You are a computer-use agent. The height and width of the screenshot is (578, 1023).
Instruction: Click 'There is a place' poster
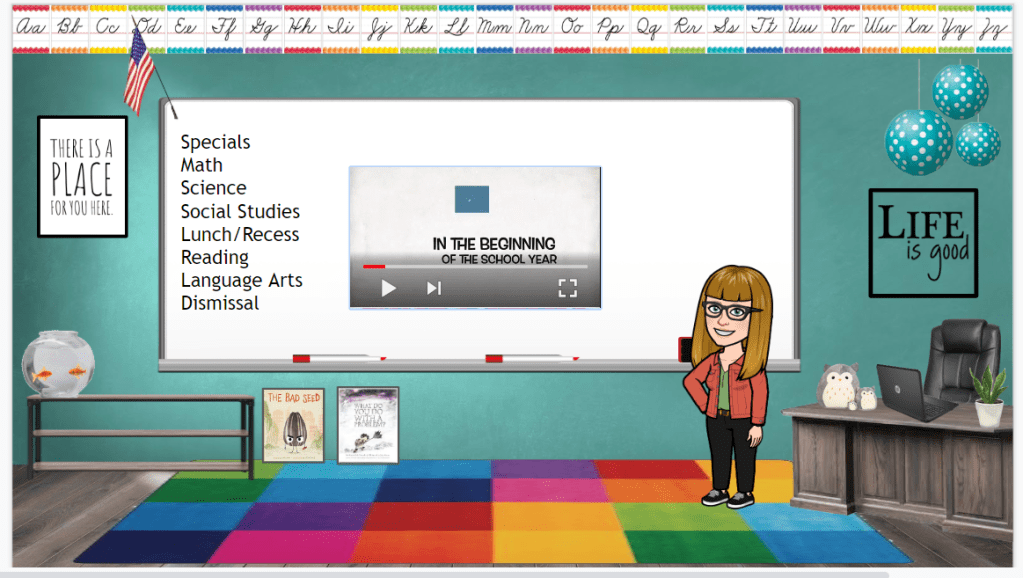(x=82, y=176)
